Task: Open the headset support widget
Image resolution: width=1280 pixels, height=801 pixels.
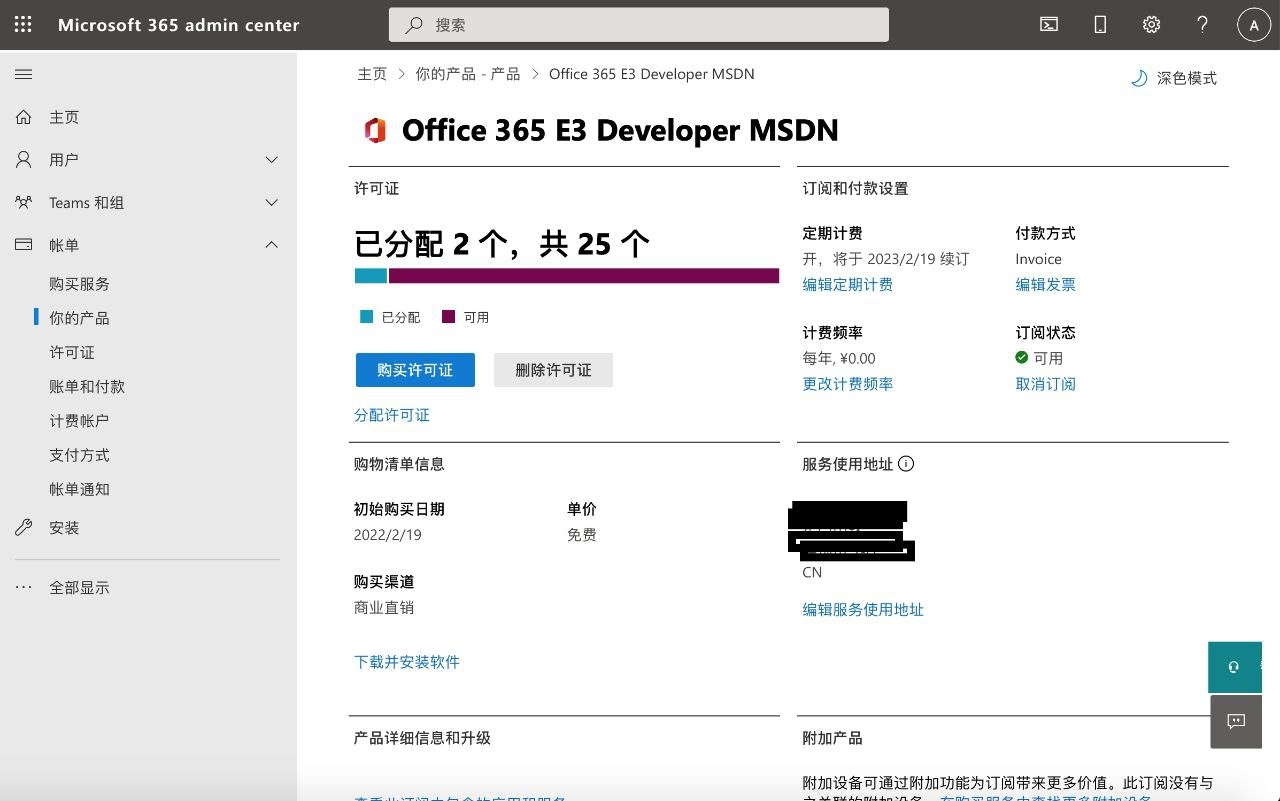Action: (x=1234, y=667)
